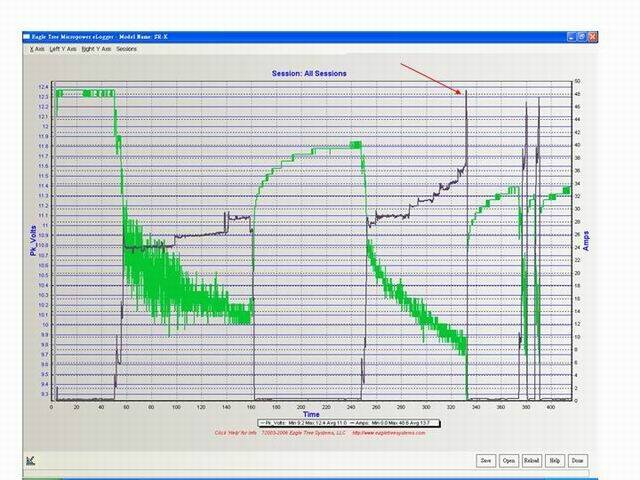Image resolution: width=640 pixels, height=480 pixels.
Task: Open the Left Y Axis menu
Action: coord(63,49)
